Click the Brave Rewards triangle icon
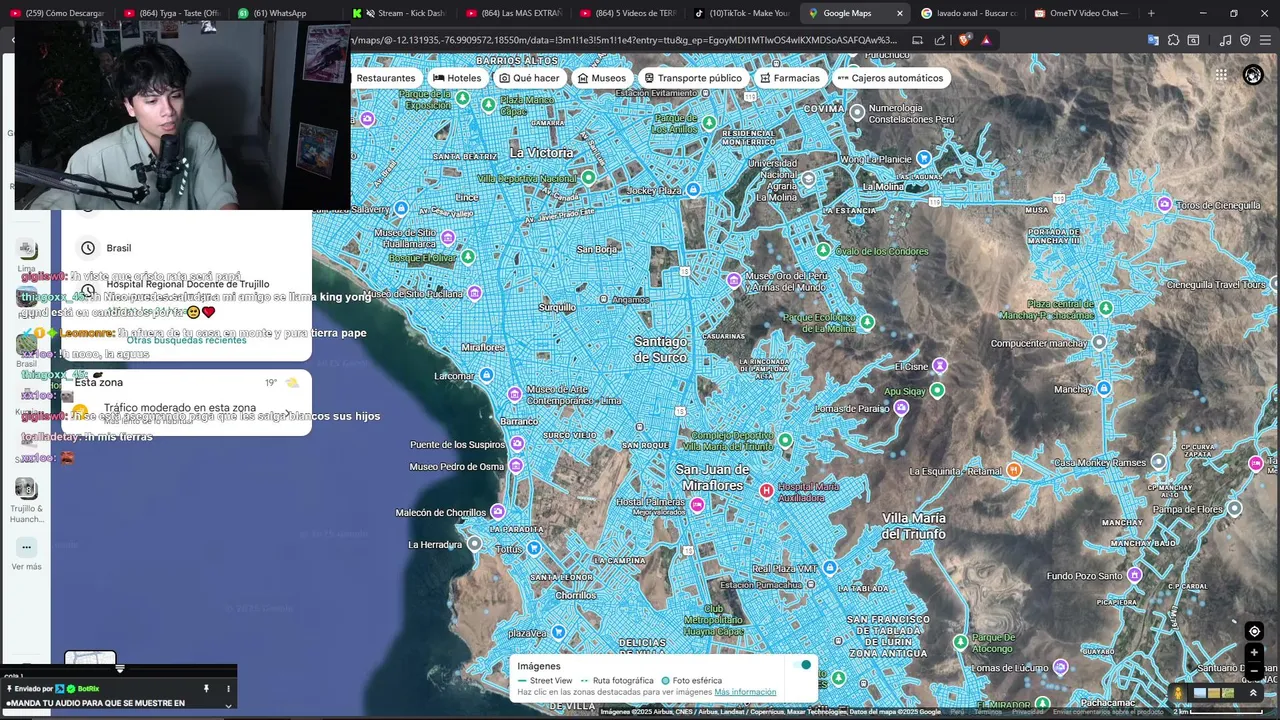This screenshot has height=720, width=1280. point(986,40)
